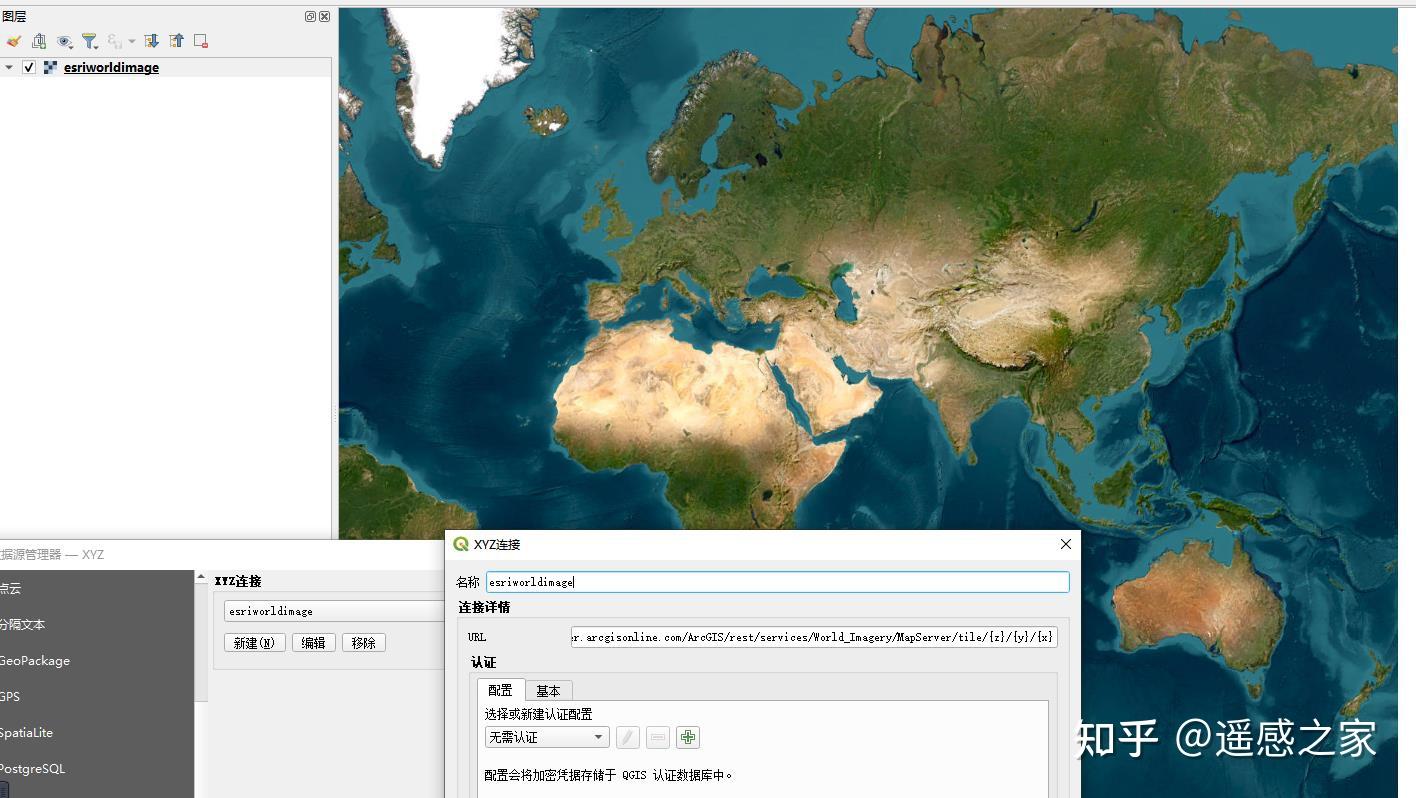
Task: Click the scroll-up arrow of sidebar scrollbar
Action: coord(201,578)
